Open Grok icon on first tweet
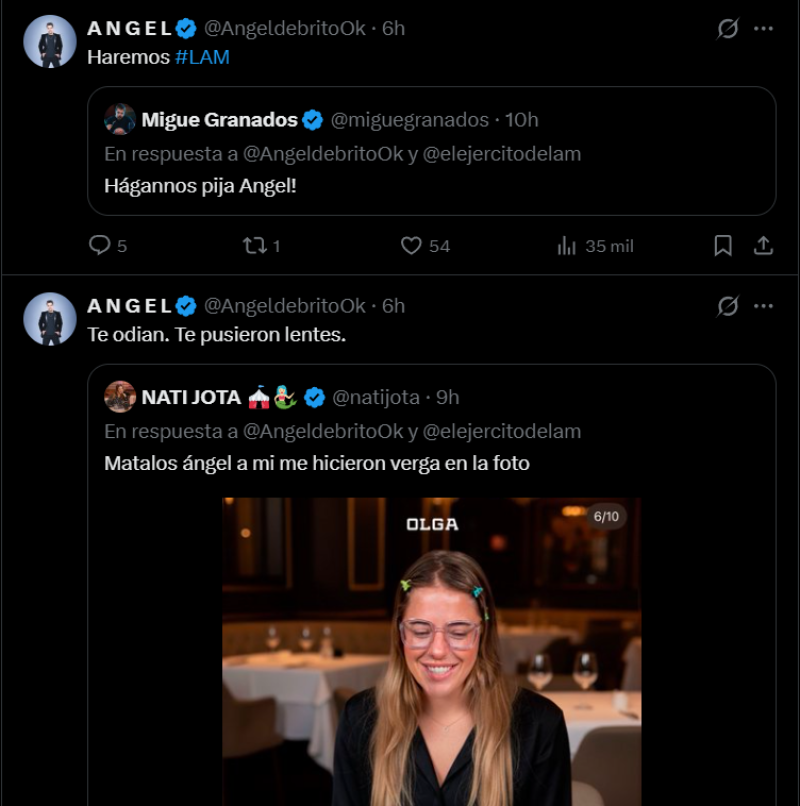Image resolution: width=800 pixels, height=806 pixels. (x=728, y=28)
